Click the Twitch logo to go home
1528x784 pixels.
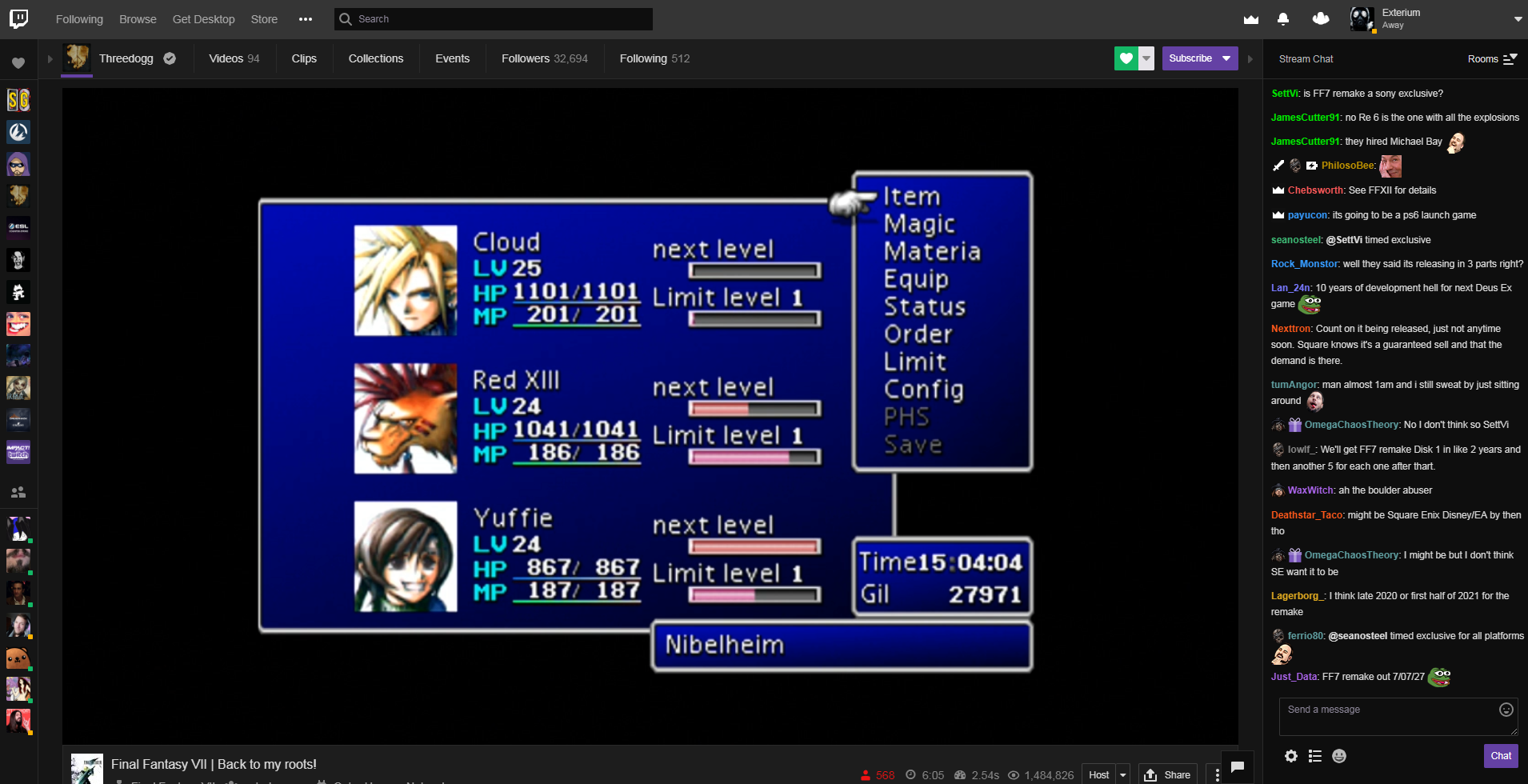pos(18,18)
